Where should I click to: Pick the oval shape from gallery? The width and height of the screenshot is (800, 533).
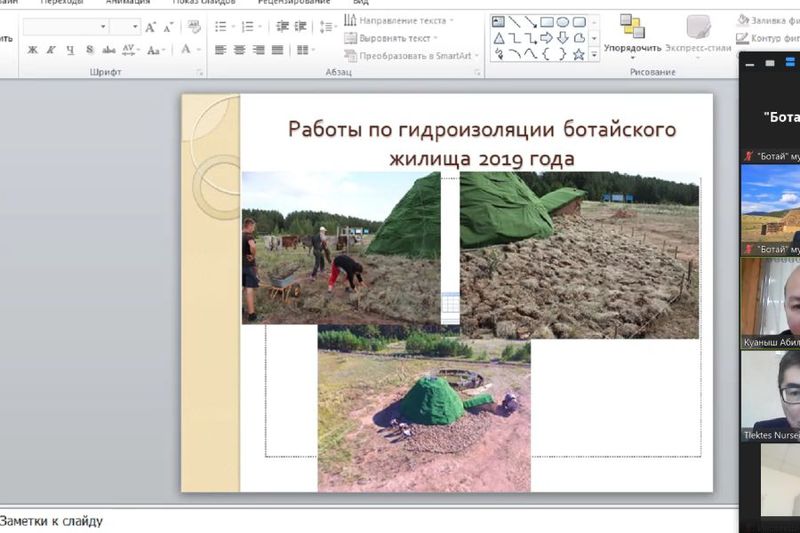coord(562,22)
